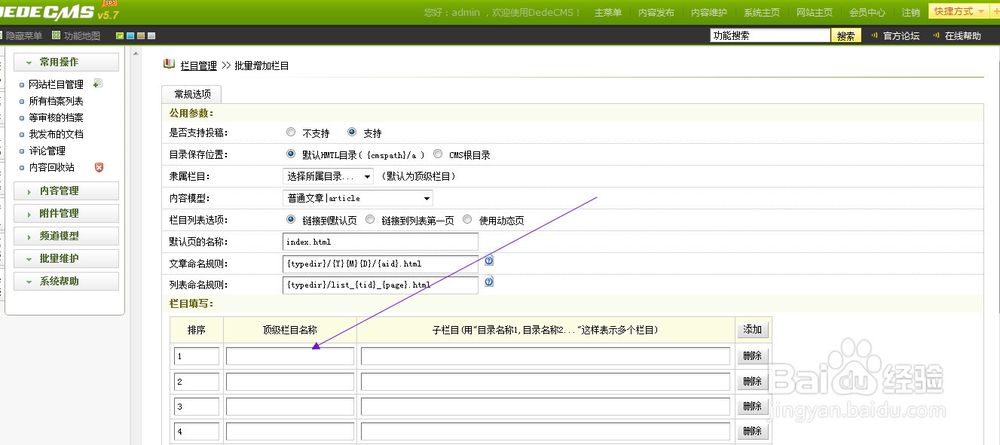
Task: Open 网站栏目管理 in sidebar
Action: [x=56, y=84]
